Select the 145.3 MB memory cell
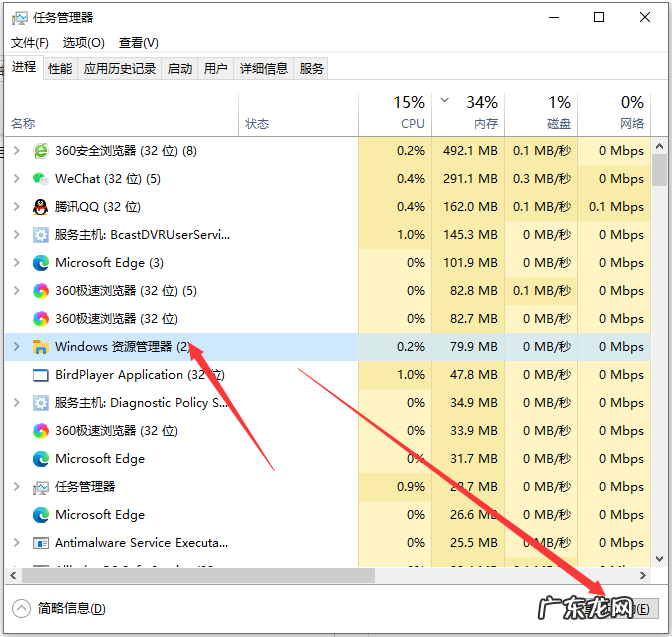 click(x=468, y=235)
